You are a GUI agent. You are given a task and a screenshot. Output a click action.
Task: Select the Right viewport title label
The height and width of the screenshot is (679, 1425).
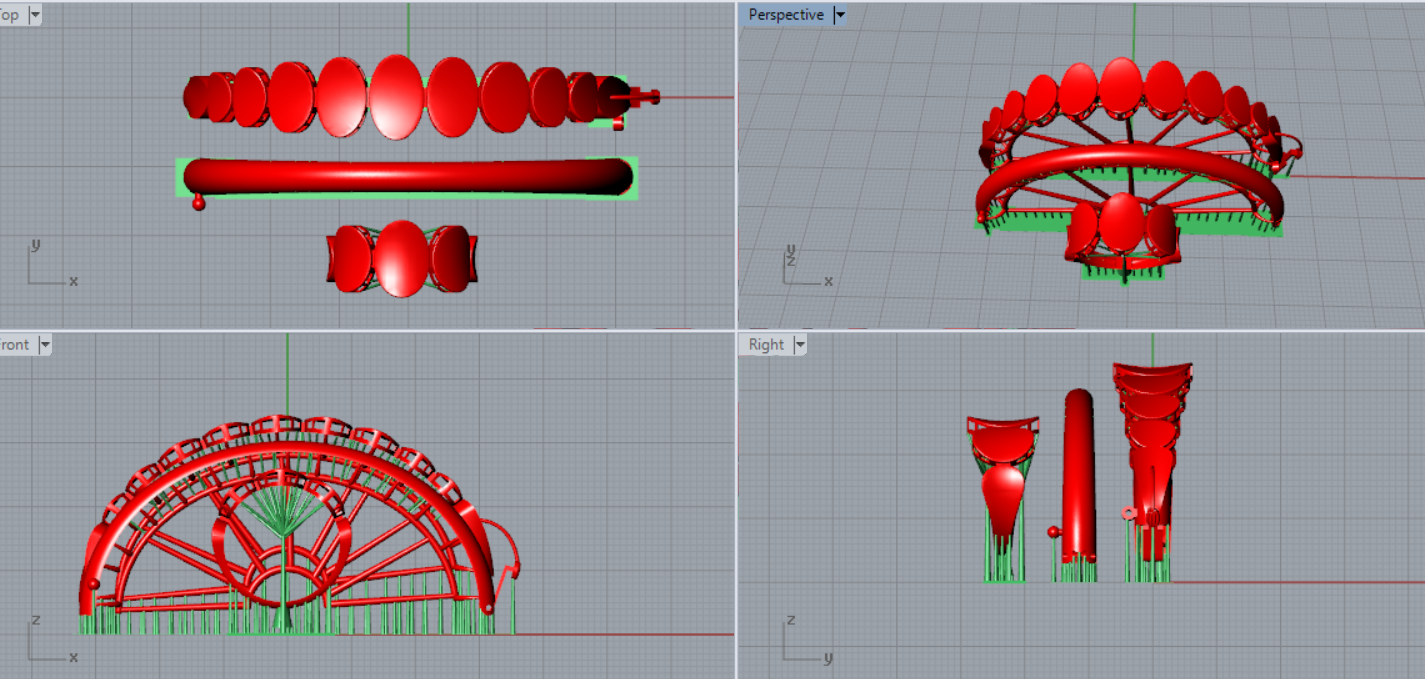point(766,345)
